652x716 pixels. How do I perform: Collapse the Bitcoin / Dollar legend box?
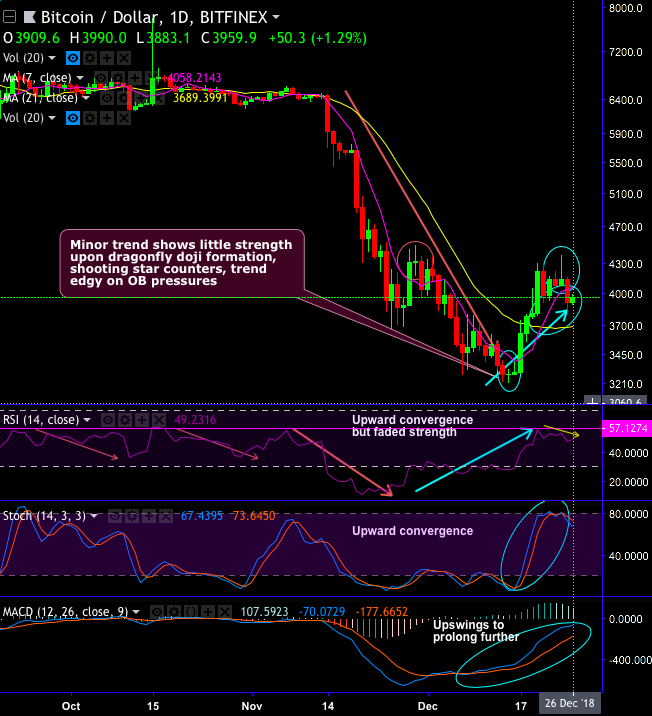click(x=10, y=17)
